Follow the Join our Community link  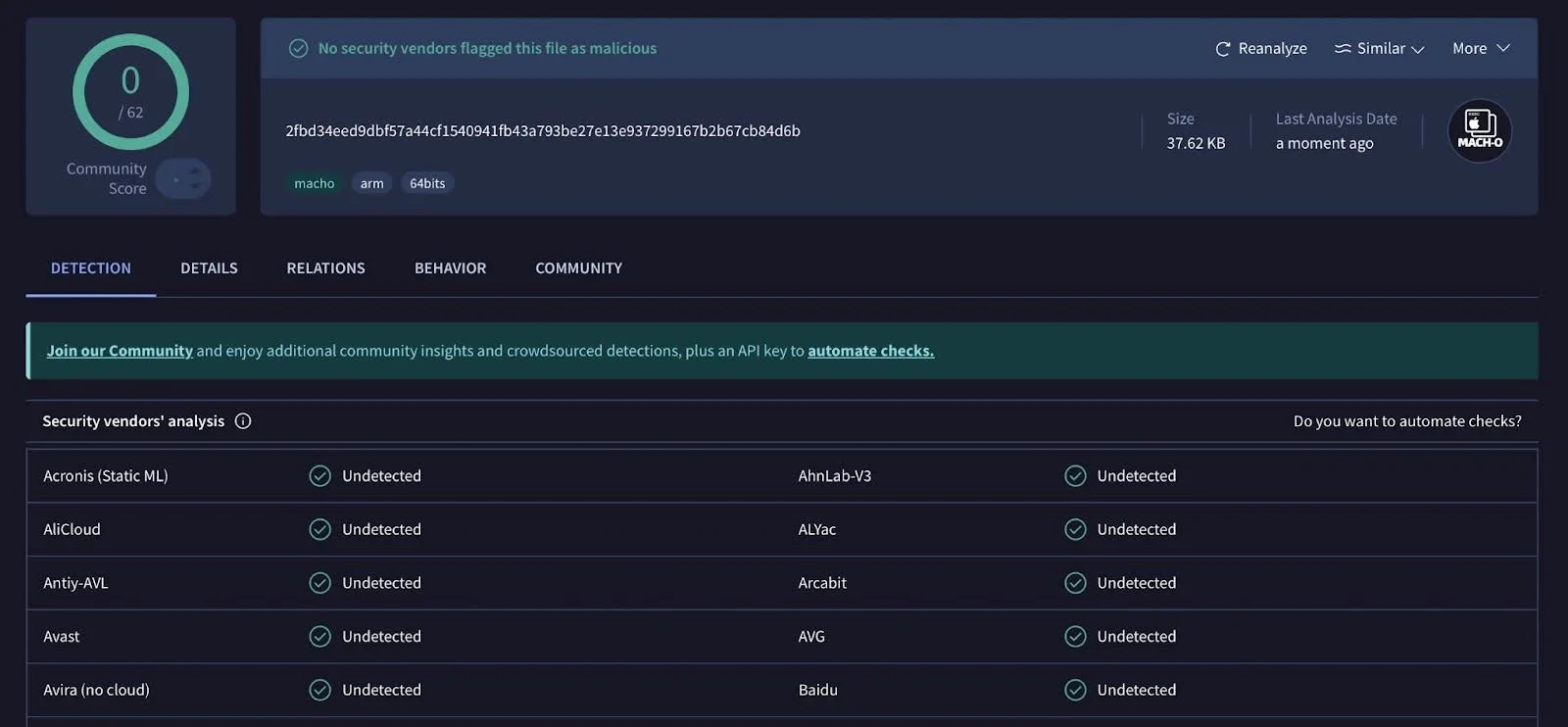coord(120,351)
